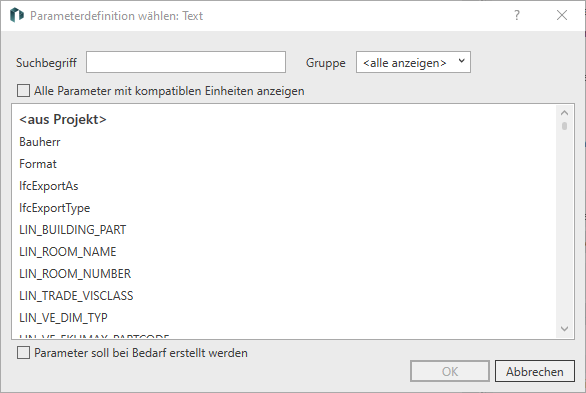Click the list scrollbar up arrow
This screenshot has height=393, width=586.
[564, 112]
